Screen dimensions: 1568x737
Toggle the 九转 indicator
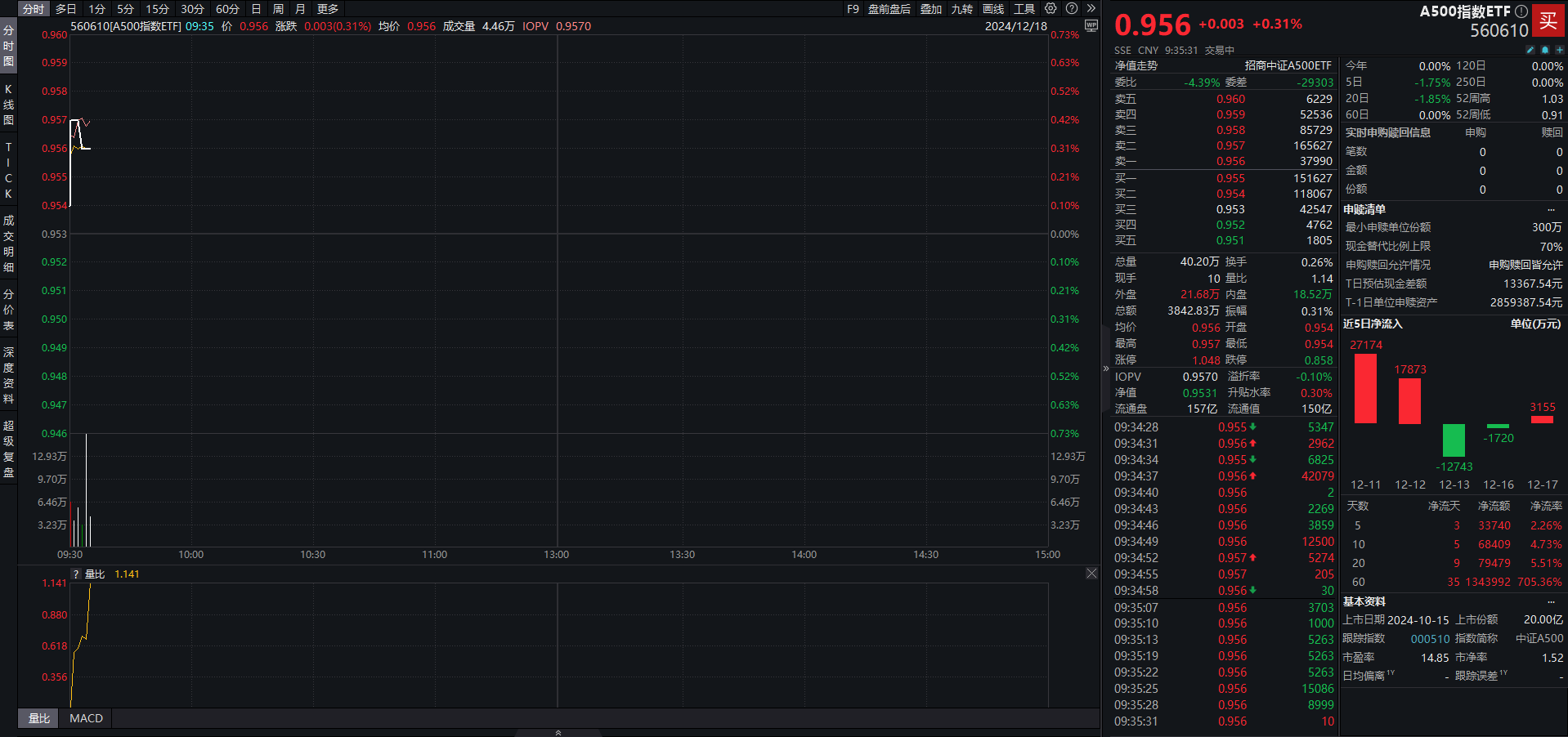[962, 9]
